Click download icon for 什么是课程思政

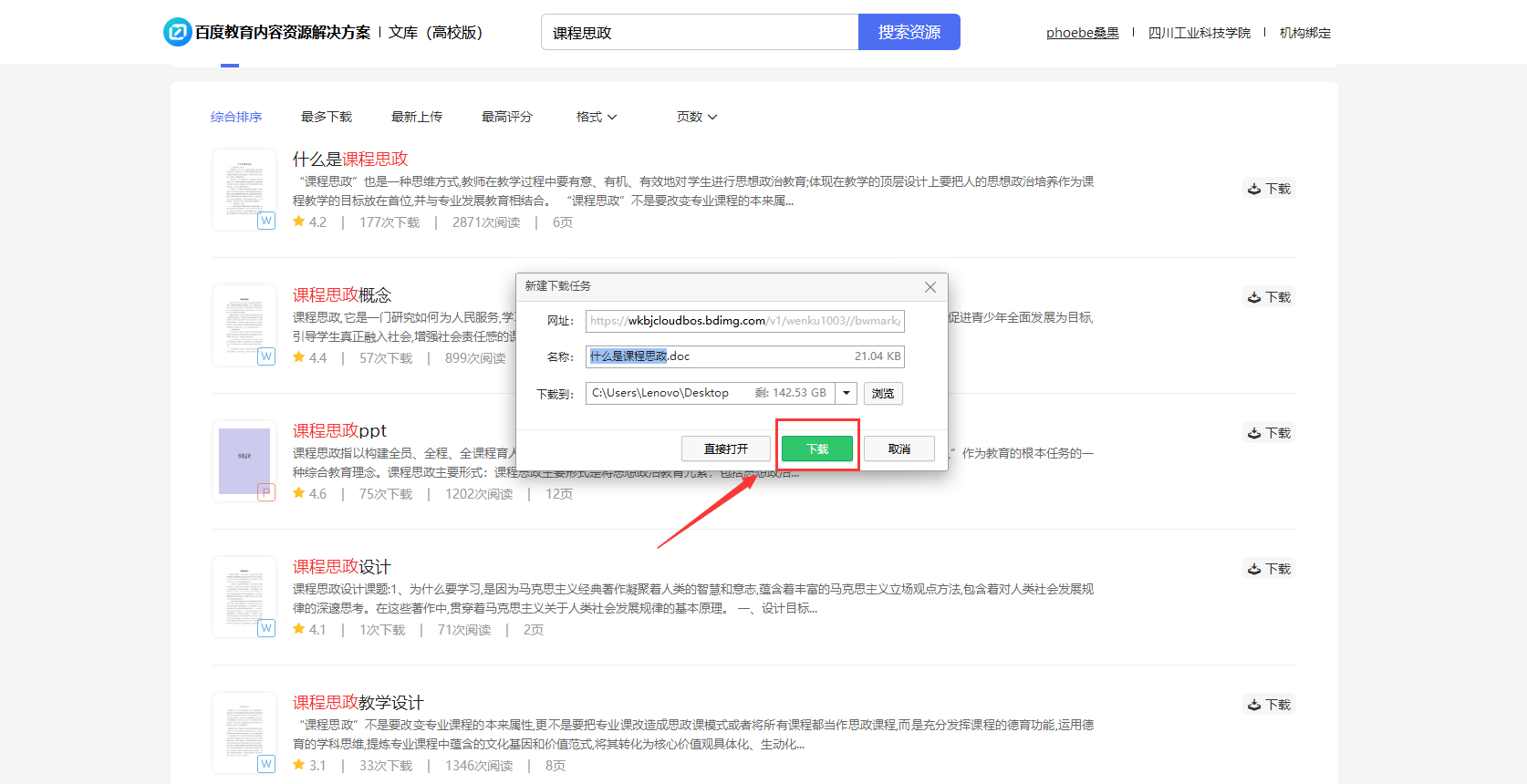click(x=1254, y=189)
